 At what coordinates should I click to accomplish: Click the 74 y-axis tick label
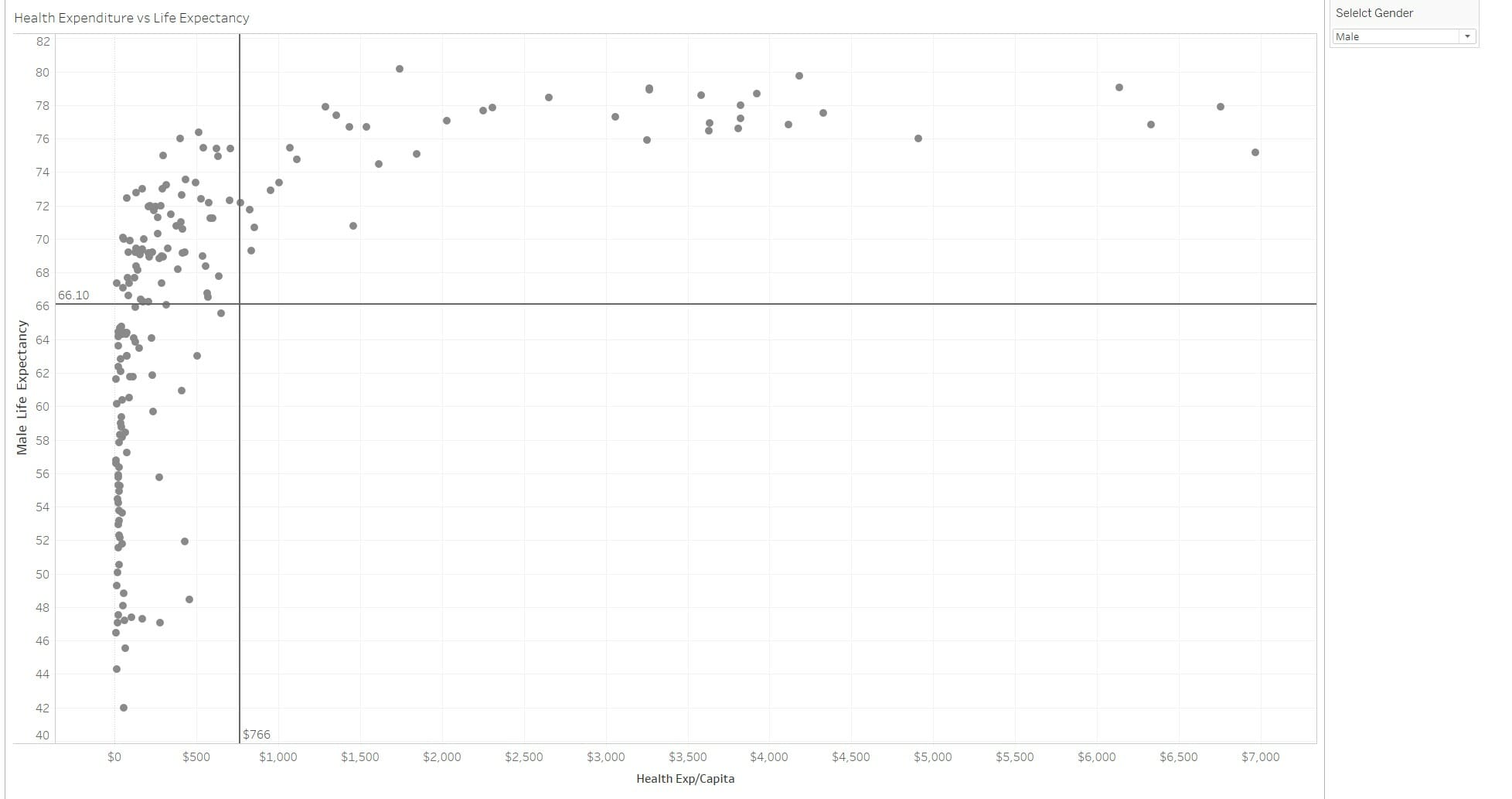point(43,172)
